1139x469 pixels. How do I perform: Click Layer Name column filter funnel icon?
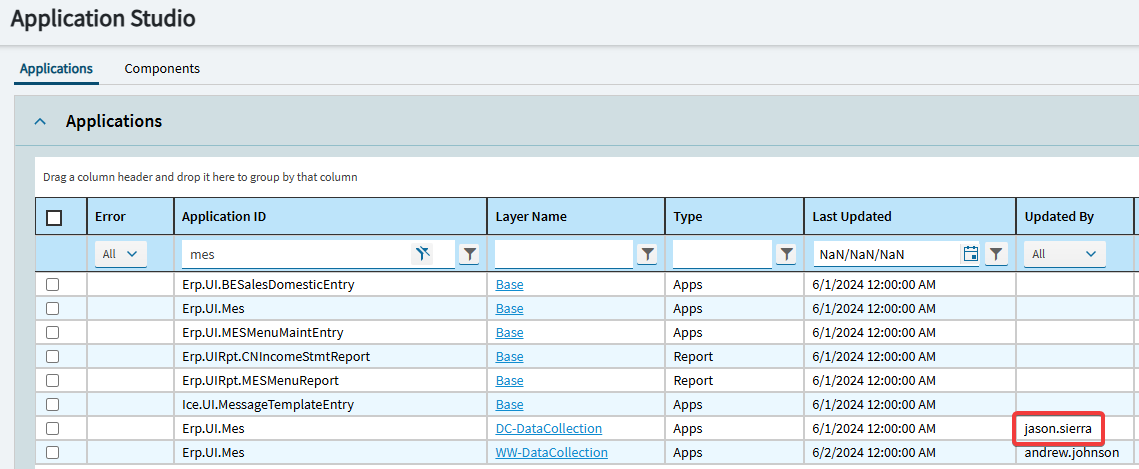[x=648, y=254]
